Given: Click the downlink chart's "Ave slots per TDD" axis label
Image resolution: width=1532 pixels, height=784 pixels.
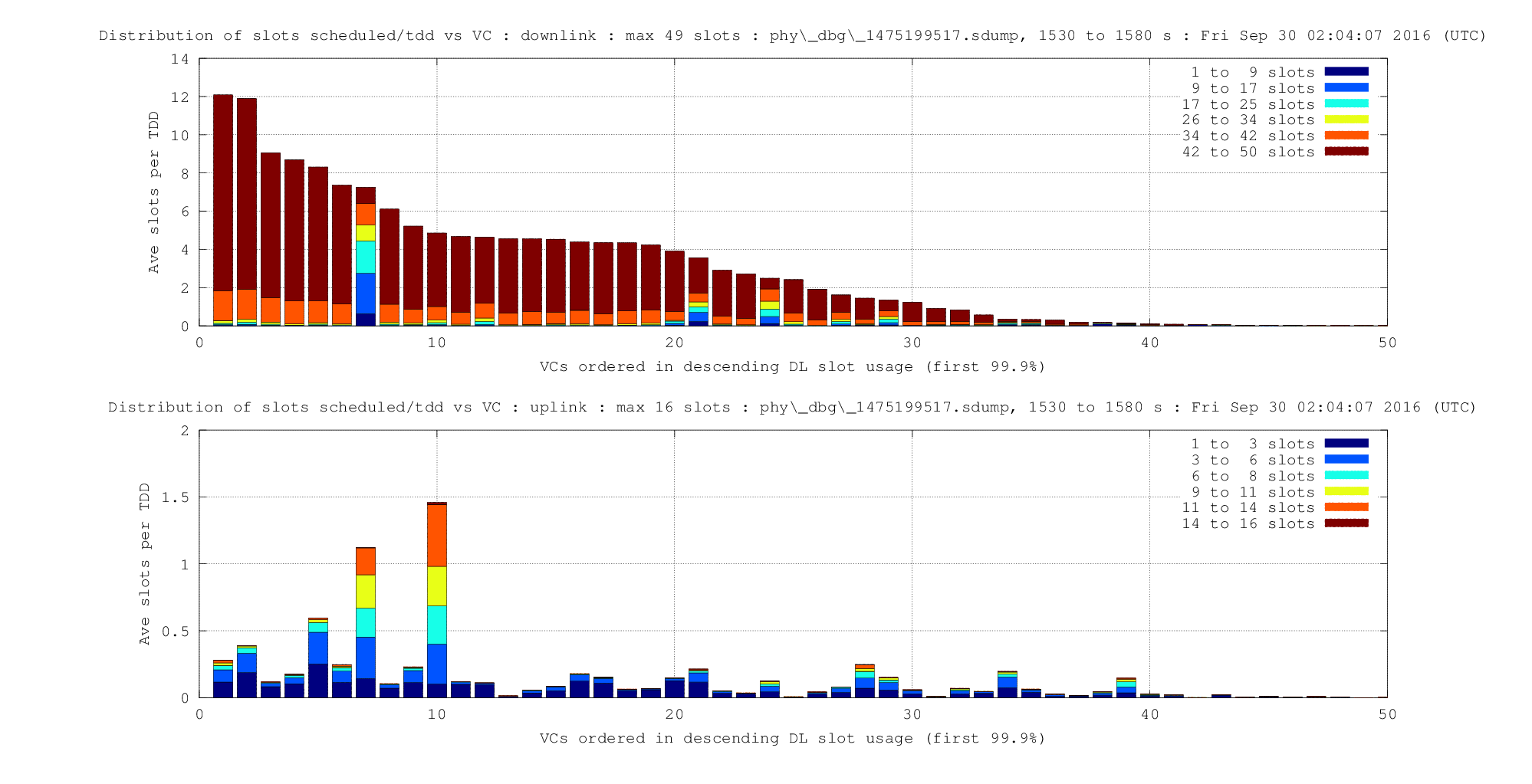Looking at the screenshot, I should tap(154, 192).
